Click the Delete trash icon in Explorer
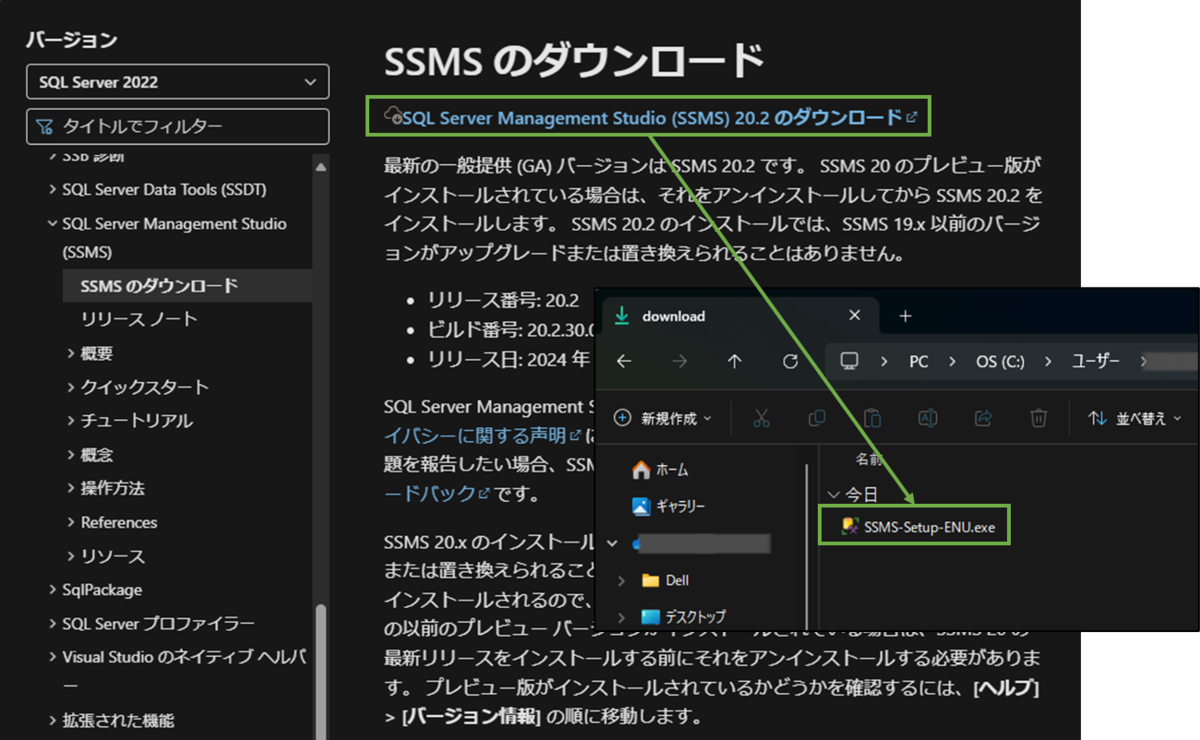 [x=1038, y=418]
